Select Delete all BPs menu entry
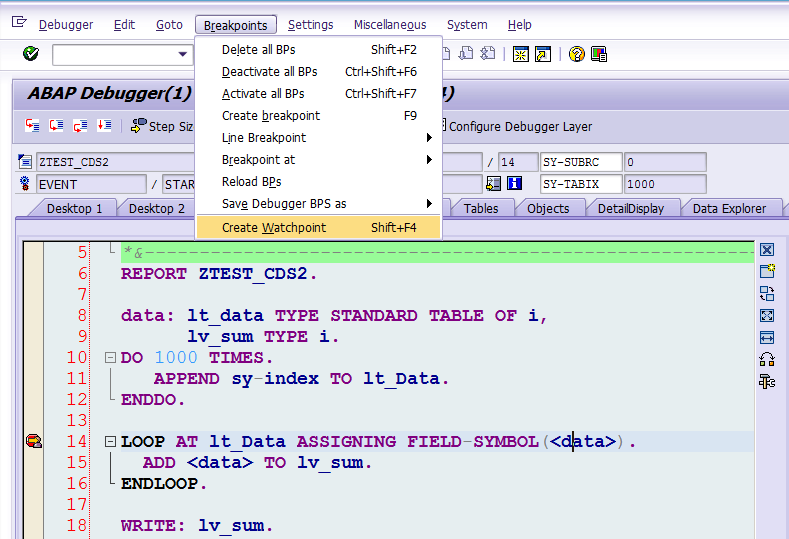Screen dimensions: 789x539 [x=319, y=50]
